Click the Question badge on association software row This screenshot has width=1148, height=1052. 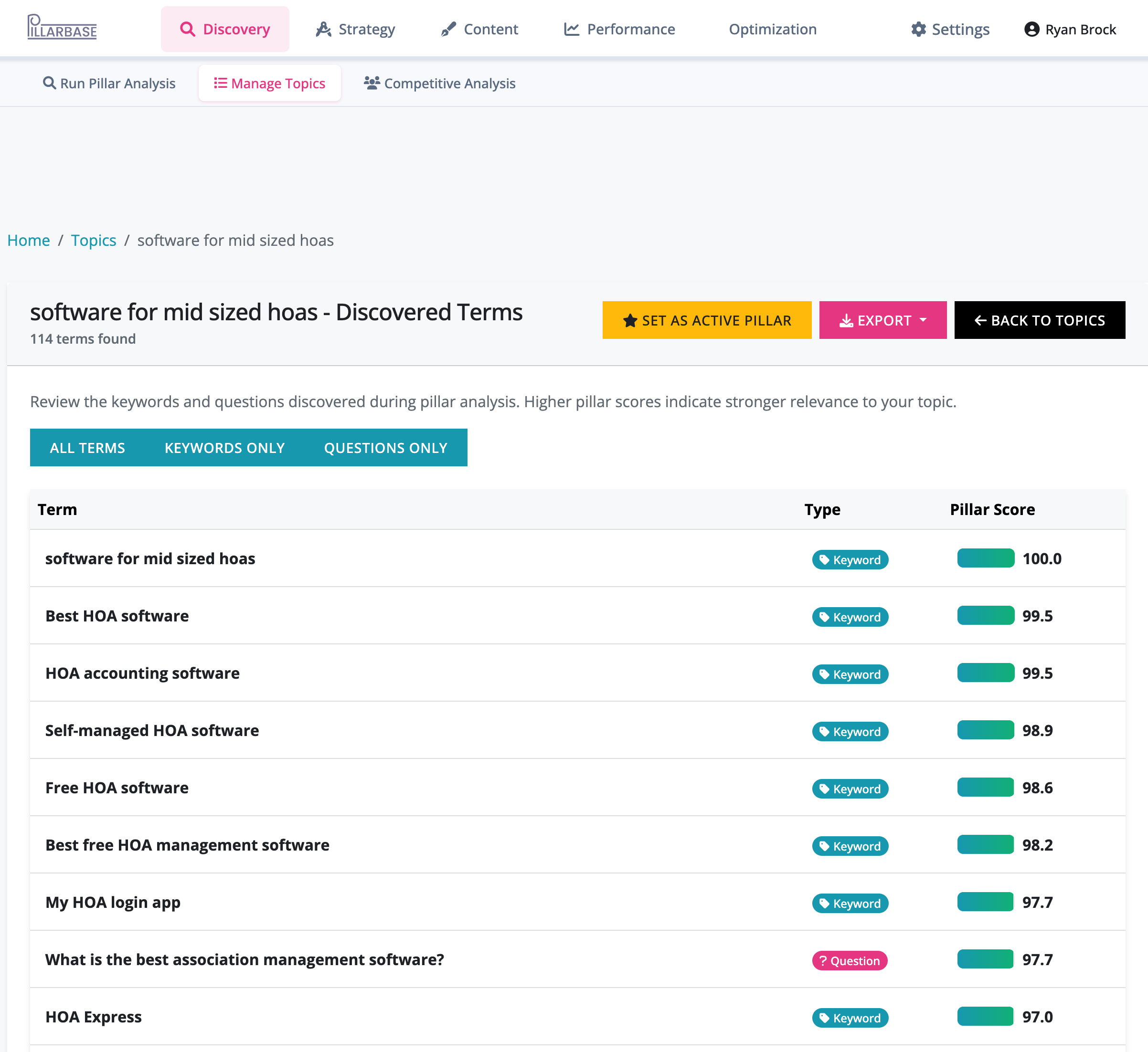point(849,960)
